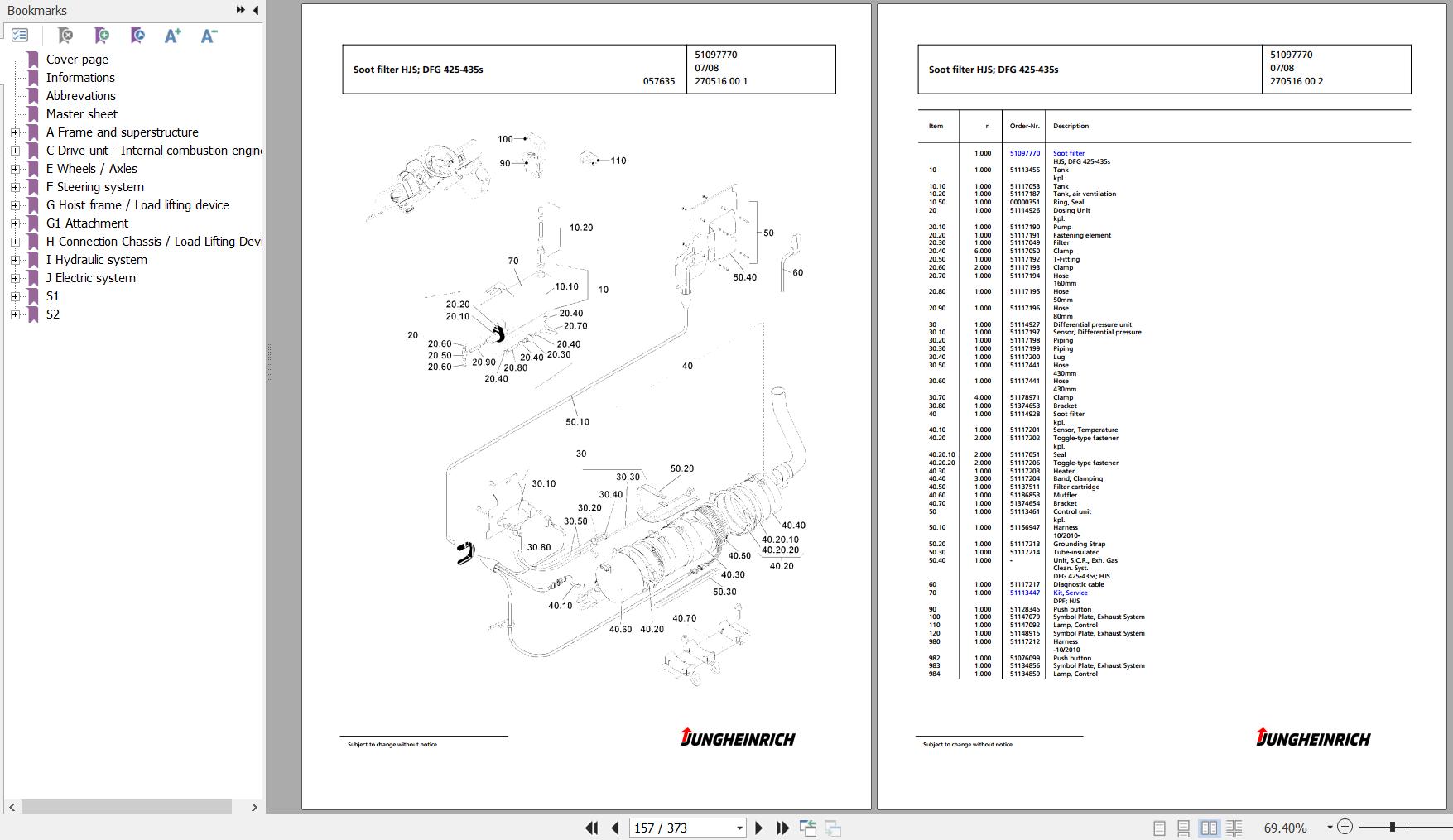
Task: Select the F Steering system bookmark label
Action: (94, 187)
